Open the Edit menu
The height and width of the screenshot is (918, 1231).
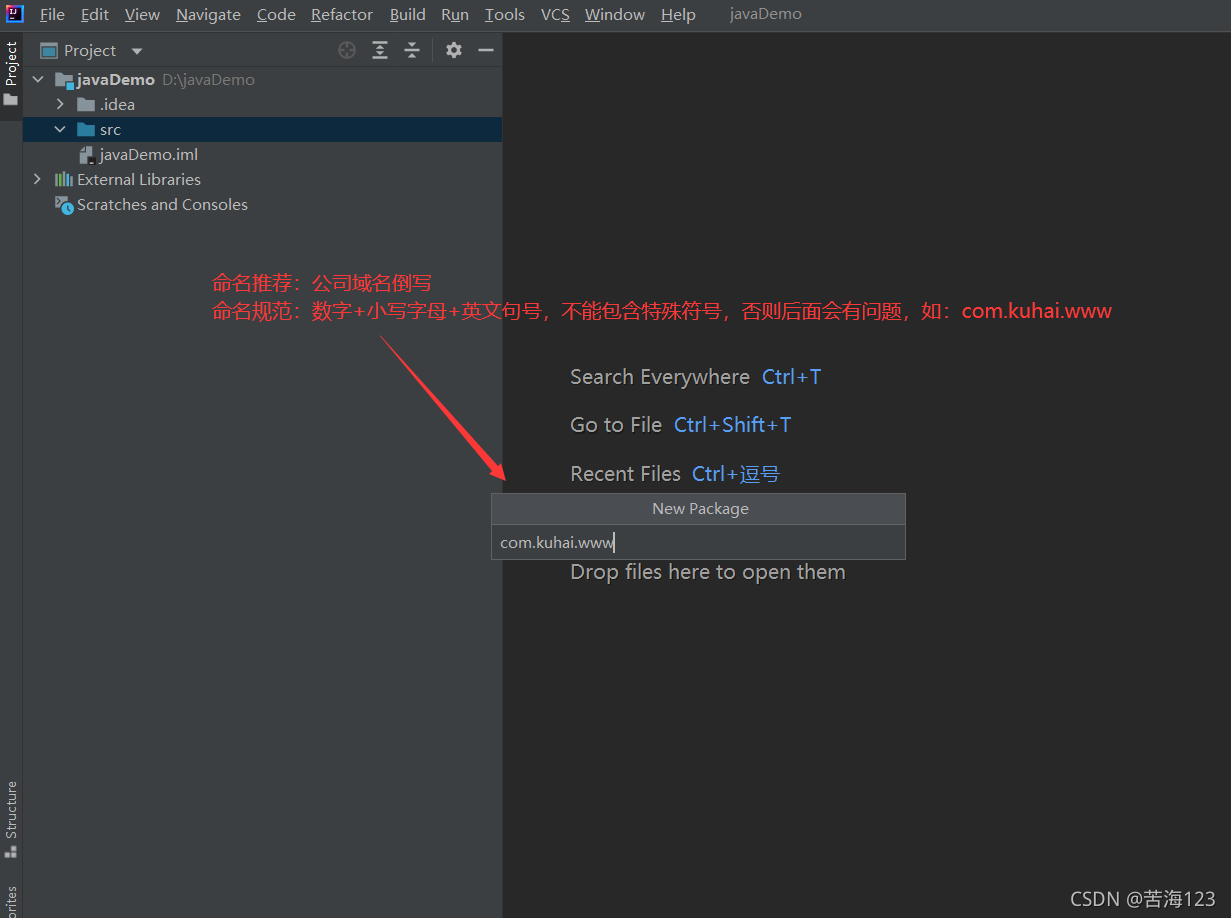pyautogui.click(x=95, y=14)
